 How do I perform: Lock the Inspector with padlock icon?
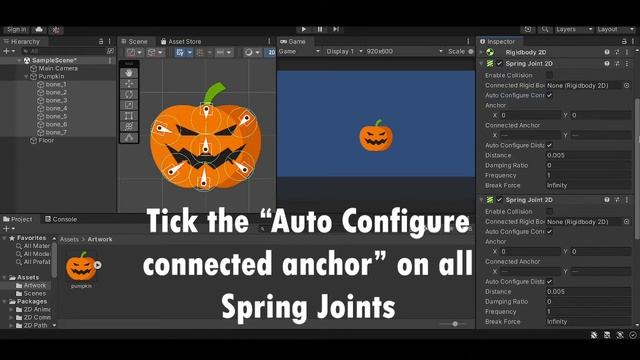pos(624,41)
